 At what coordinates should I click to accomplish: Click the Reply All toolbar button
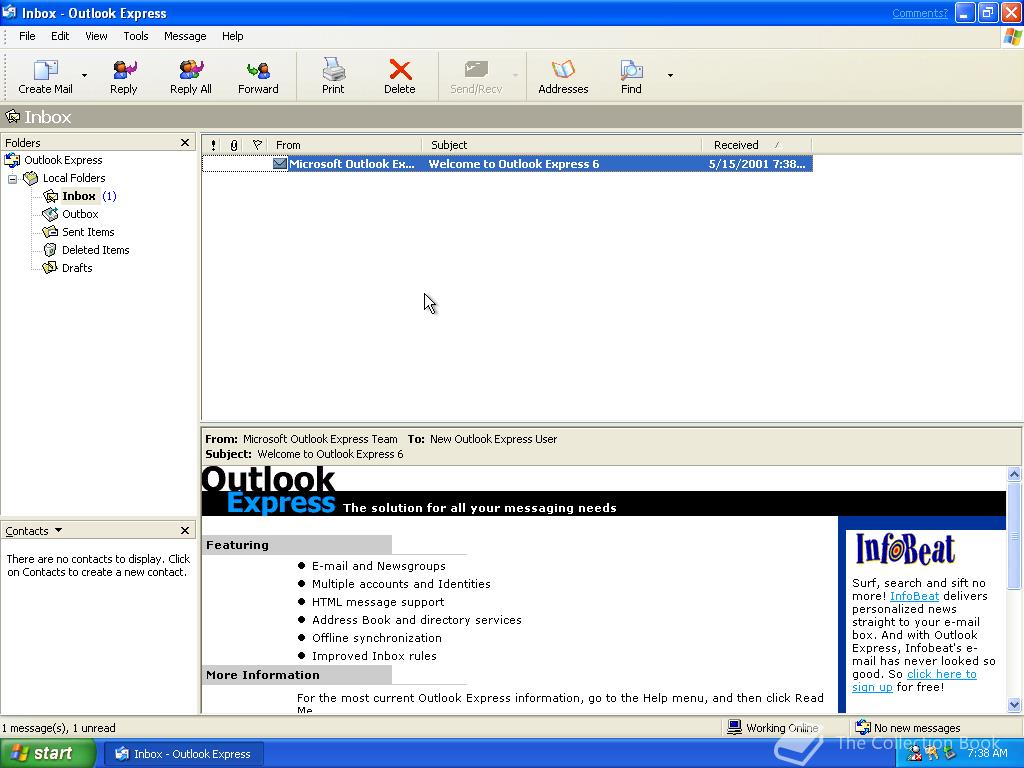click(x=191, y=76)
